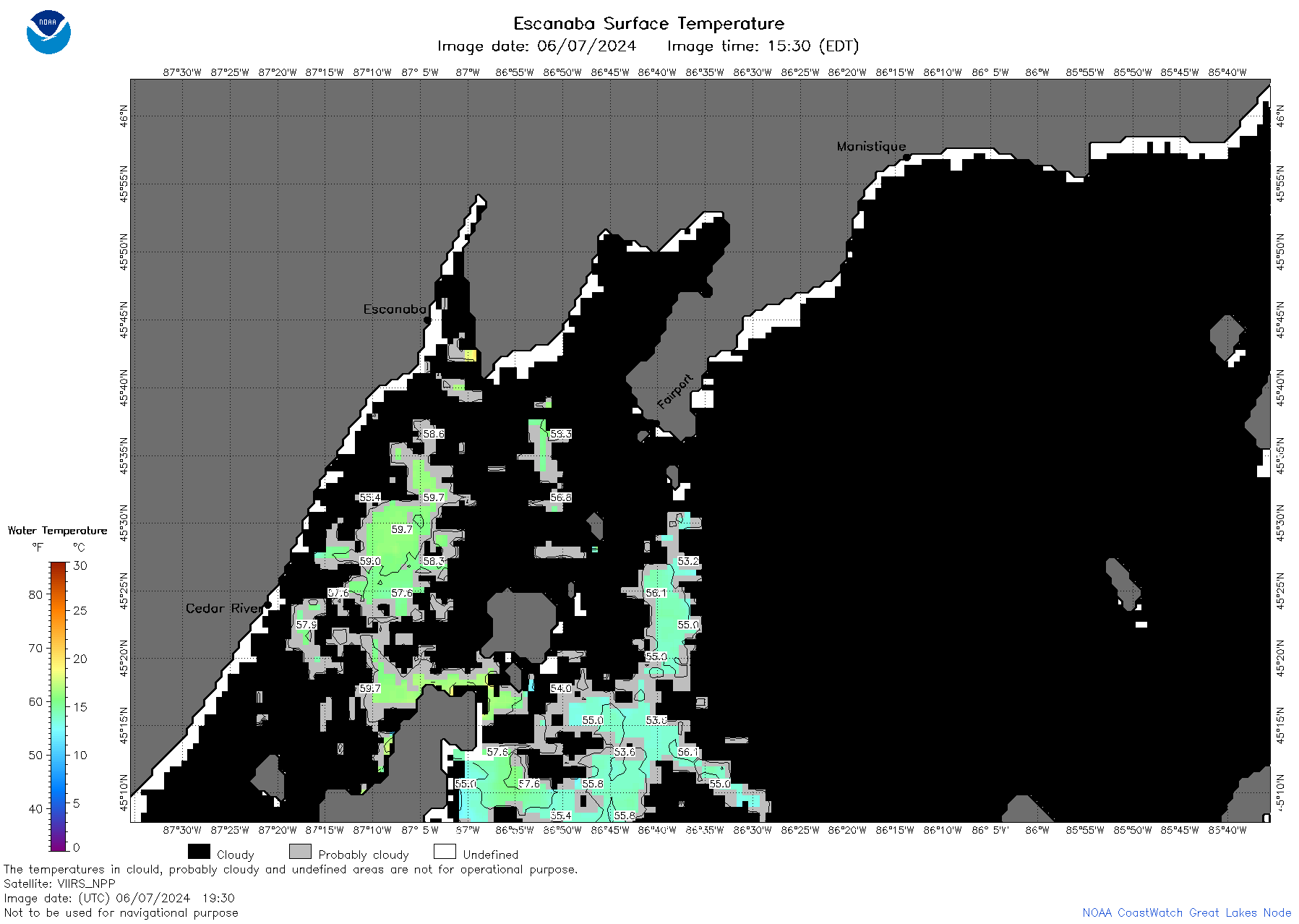Click the NOAA CoastWatch Great Lakes Node text
1299x924 pixels.
pyautogui.click(x=1186, y=912)
